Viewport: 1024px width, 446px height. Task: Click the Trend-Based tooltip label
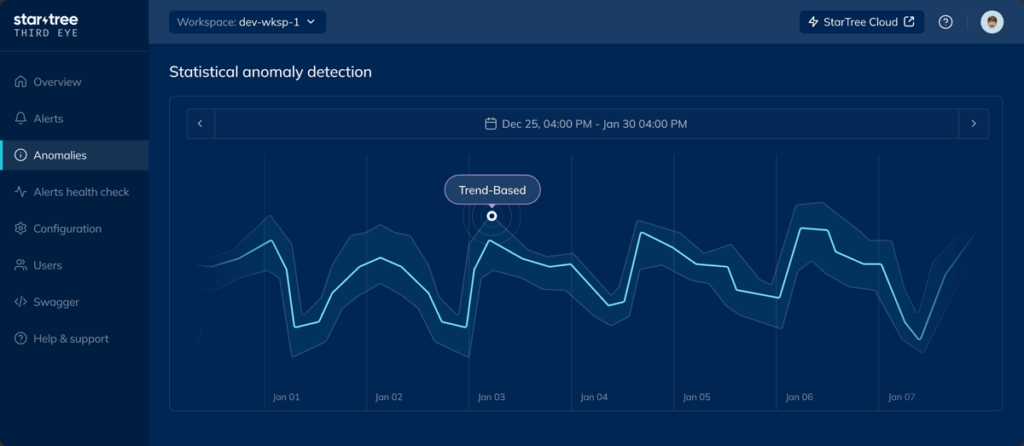(492, 190)
